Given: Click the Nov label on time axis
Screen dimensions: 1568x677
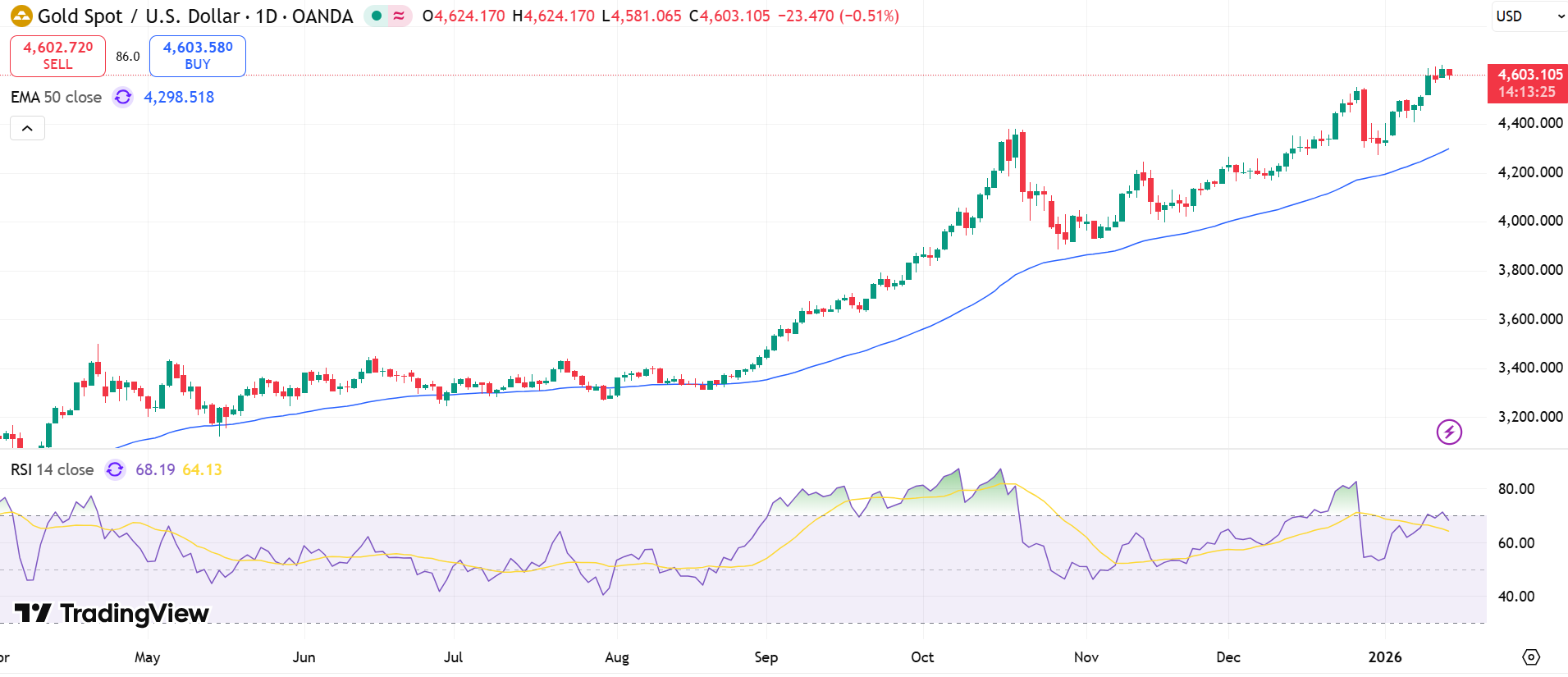Looking at the screenshot, I should tap(1086, 657).
